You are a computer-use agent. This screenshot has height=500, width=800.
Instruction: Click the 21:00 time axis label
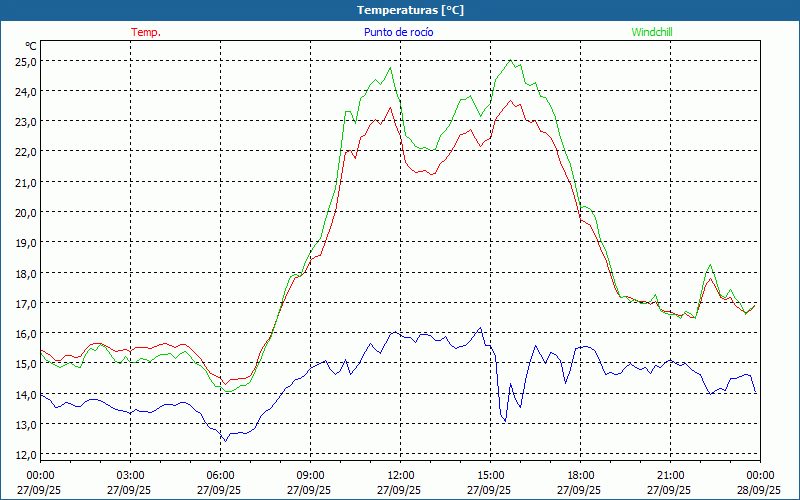click(x=670, y=475)
